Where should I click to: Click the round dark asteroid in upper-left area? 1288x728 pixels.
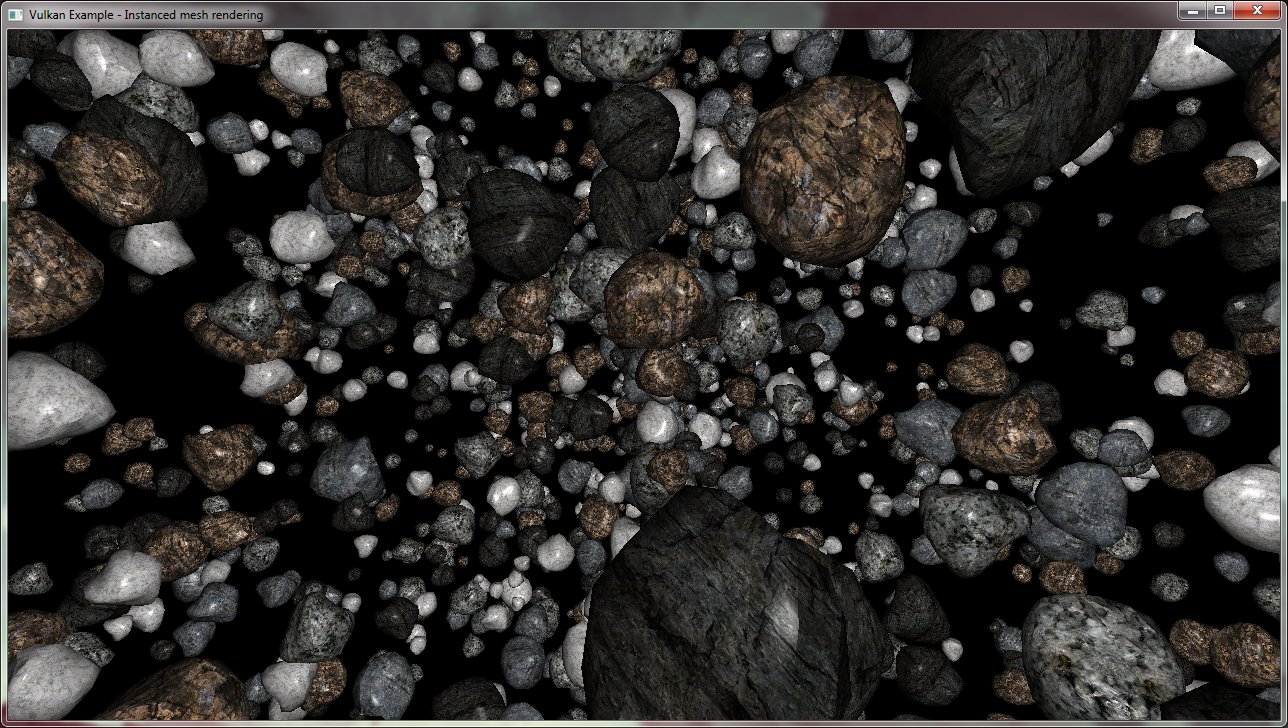[370, 162]
